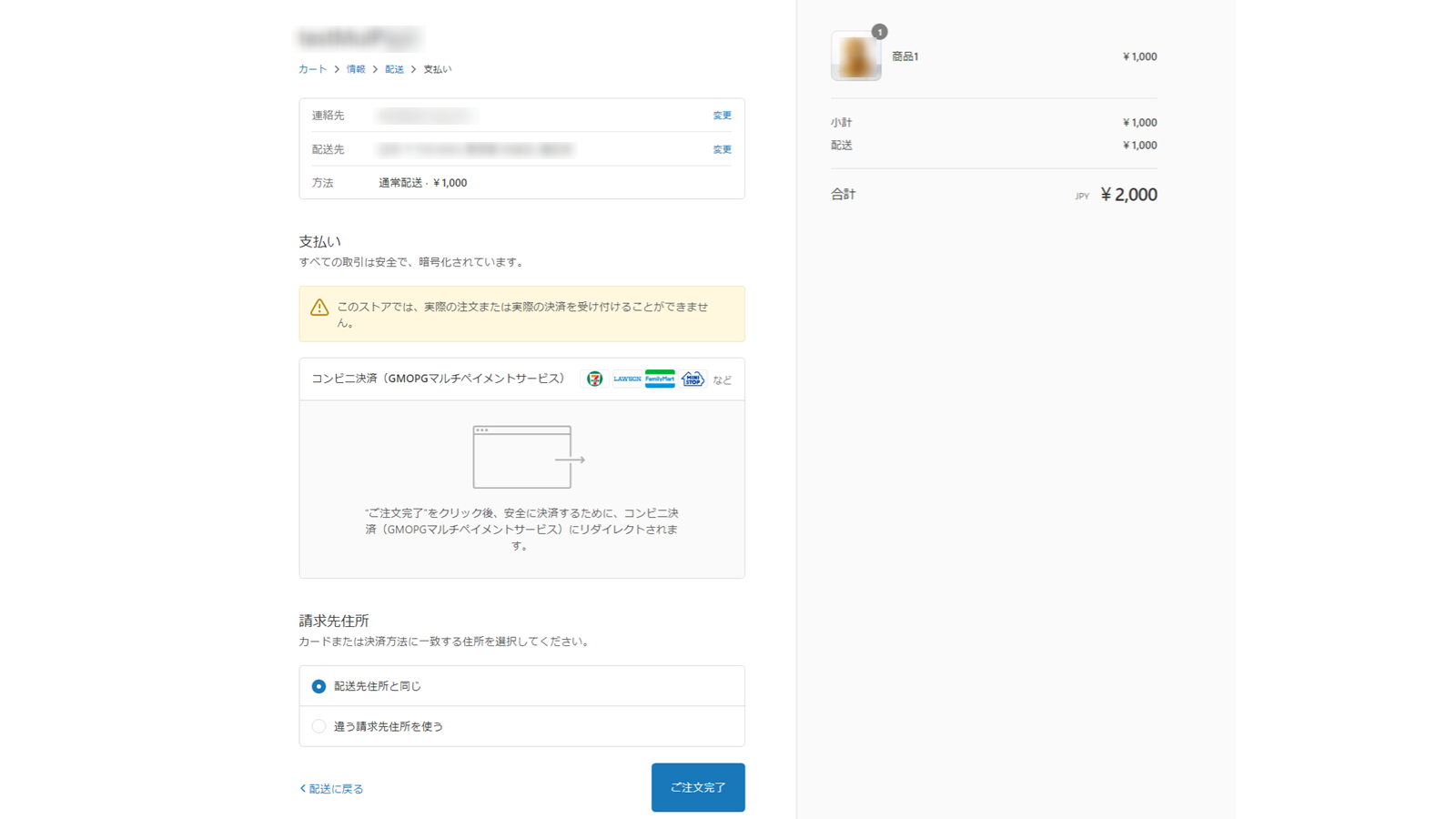The height and width of the screenshot is (819, 1456).
Task: Go to カート breadcrumb step
Action: coord(312,69)
